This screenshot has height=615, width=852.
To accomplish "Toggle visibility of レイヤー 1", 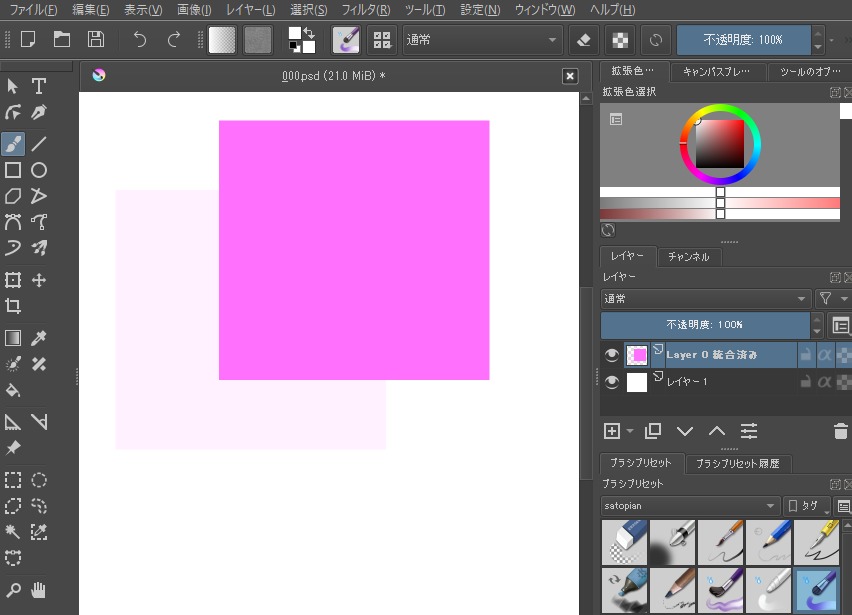I will pos(612,382).
